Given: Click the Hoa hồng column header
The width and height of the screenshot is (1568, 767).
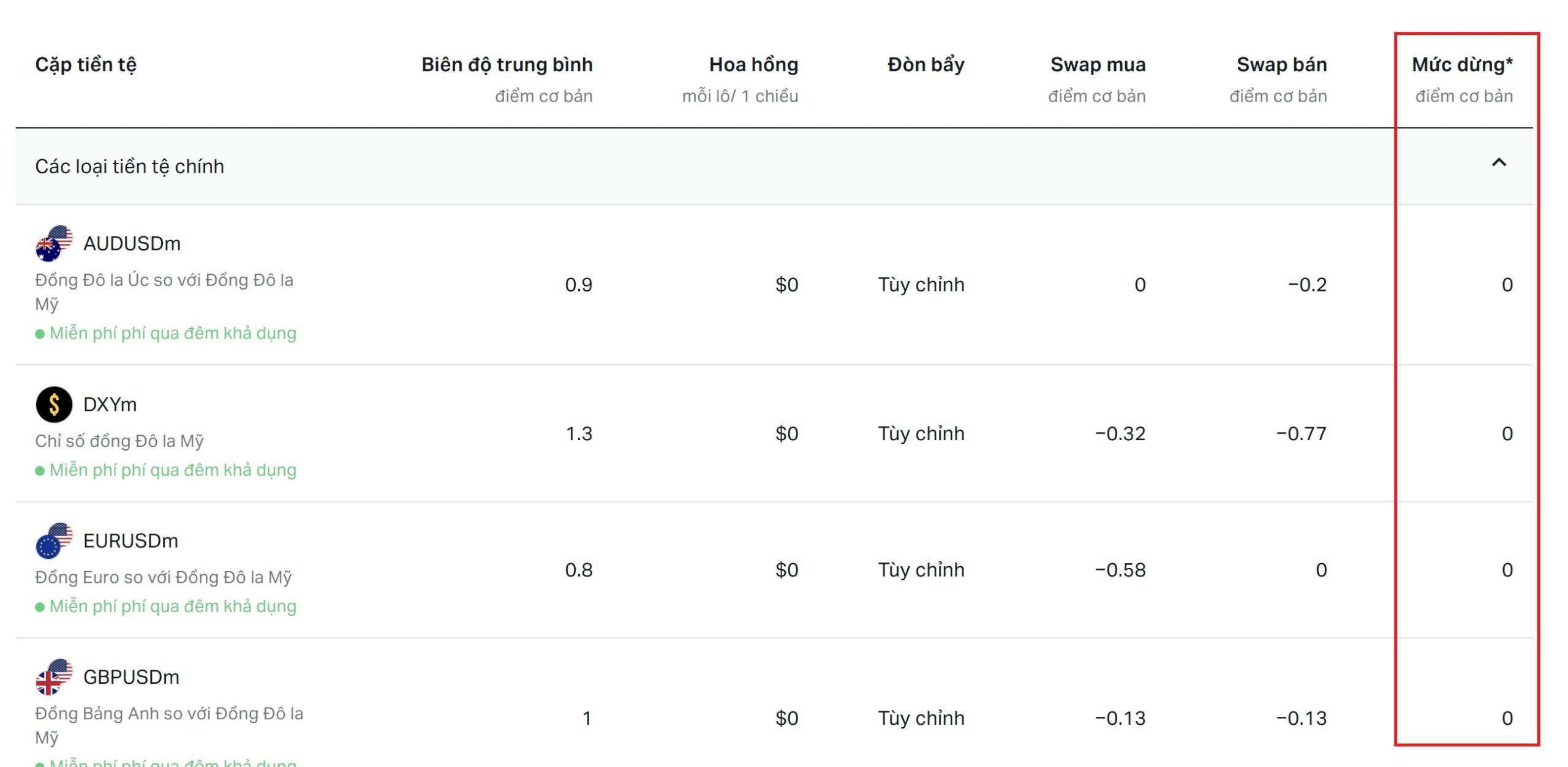Looking at the screenshot, I should (753, 65).
